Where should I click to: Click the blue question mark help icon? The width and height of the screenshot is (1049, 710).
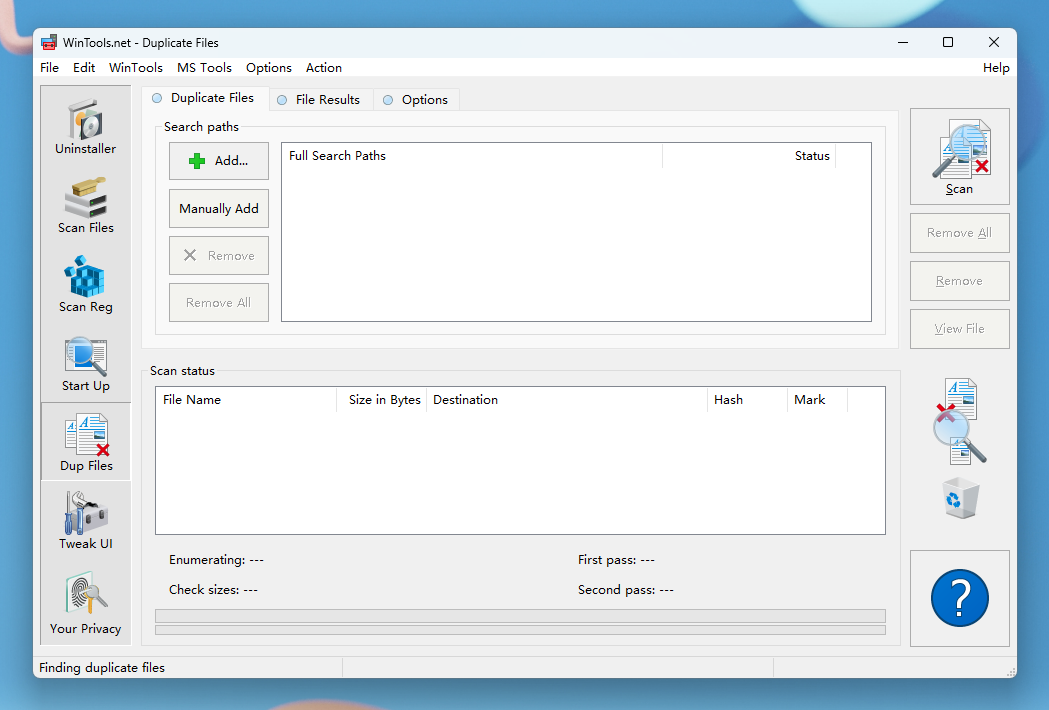[959, 598]
